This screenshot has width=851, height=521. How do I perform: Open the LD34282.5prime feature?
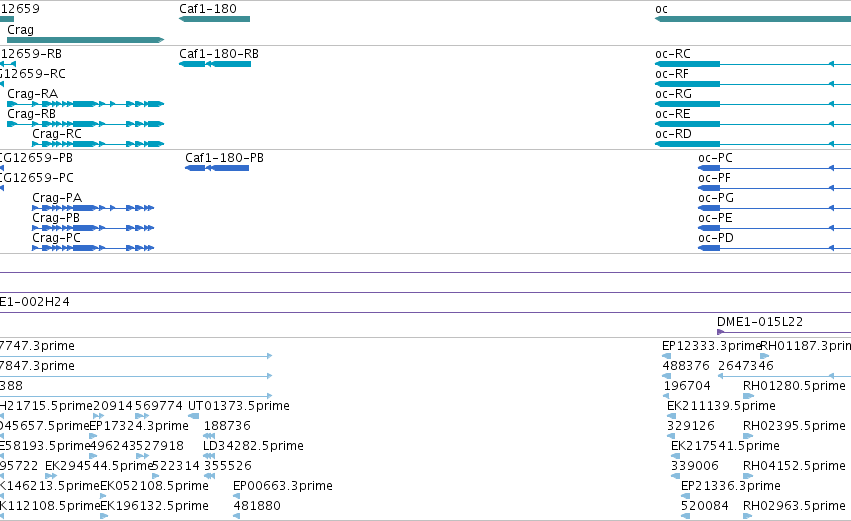point(209,456)
